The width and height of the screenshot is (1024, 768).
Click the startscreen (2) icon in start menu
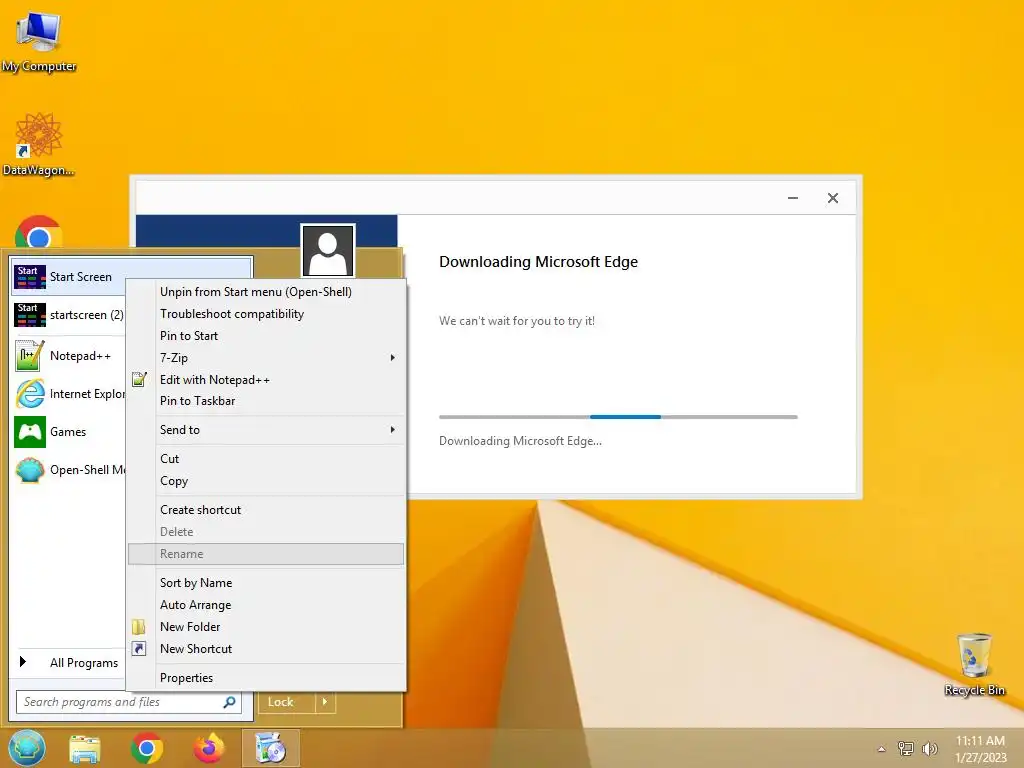tap(30, 315)
